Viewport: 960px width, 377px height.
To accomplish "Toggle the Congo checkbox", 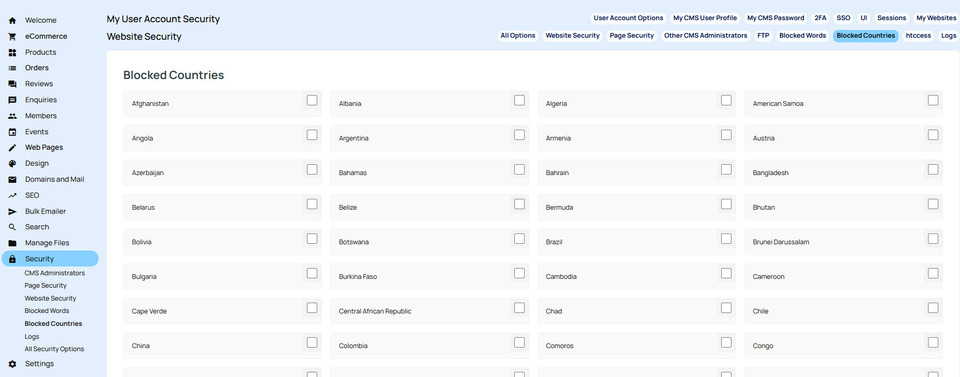I will pos(933,342).
